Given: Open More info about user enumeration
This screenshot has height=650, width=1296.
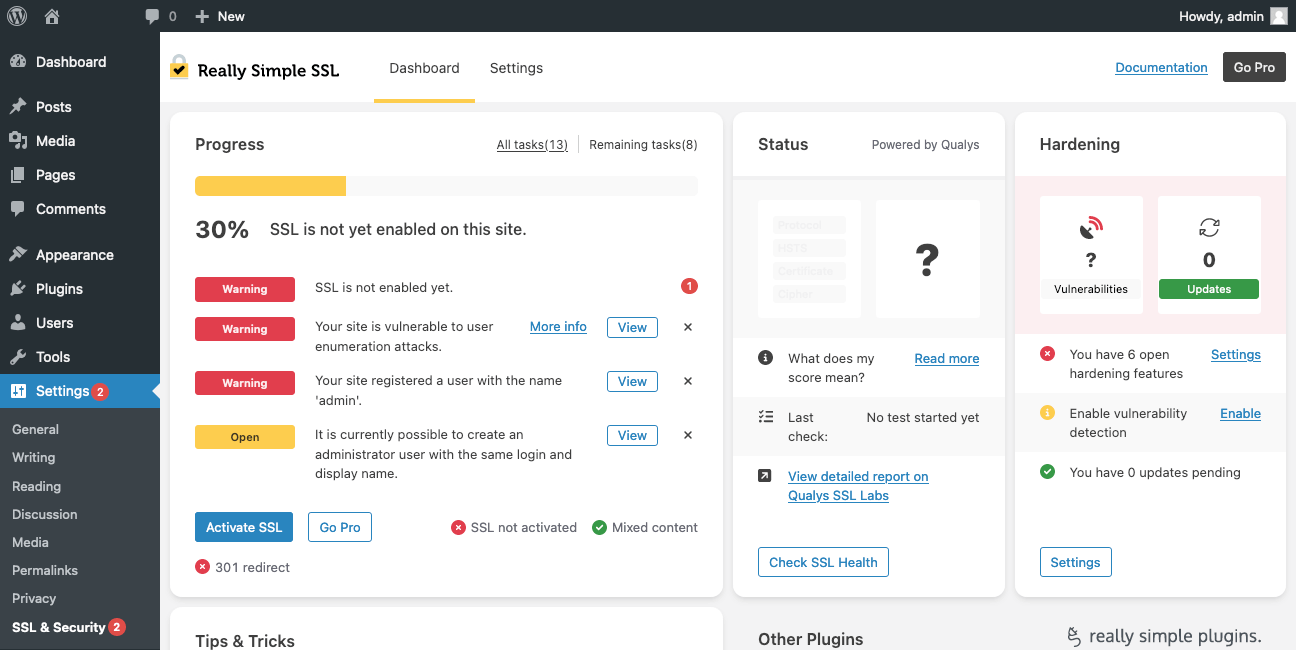Looking at the screenshot, I should [x=558, y=327].
